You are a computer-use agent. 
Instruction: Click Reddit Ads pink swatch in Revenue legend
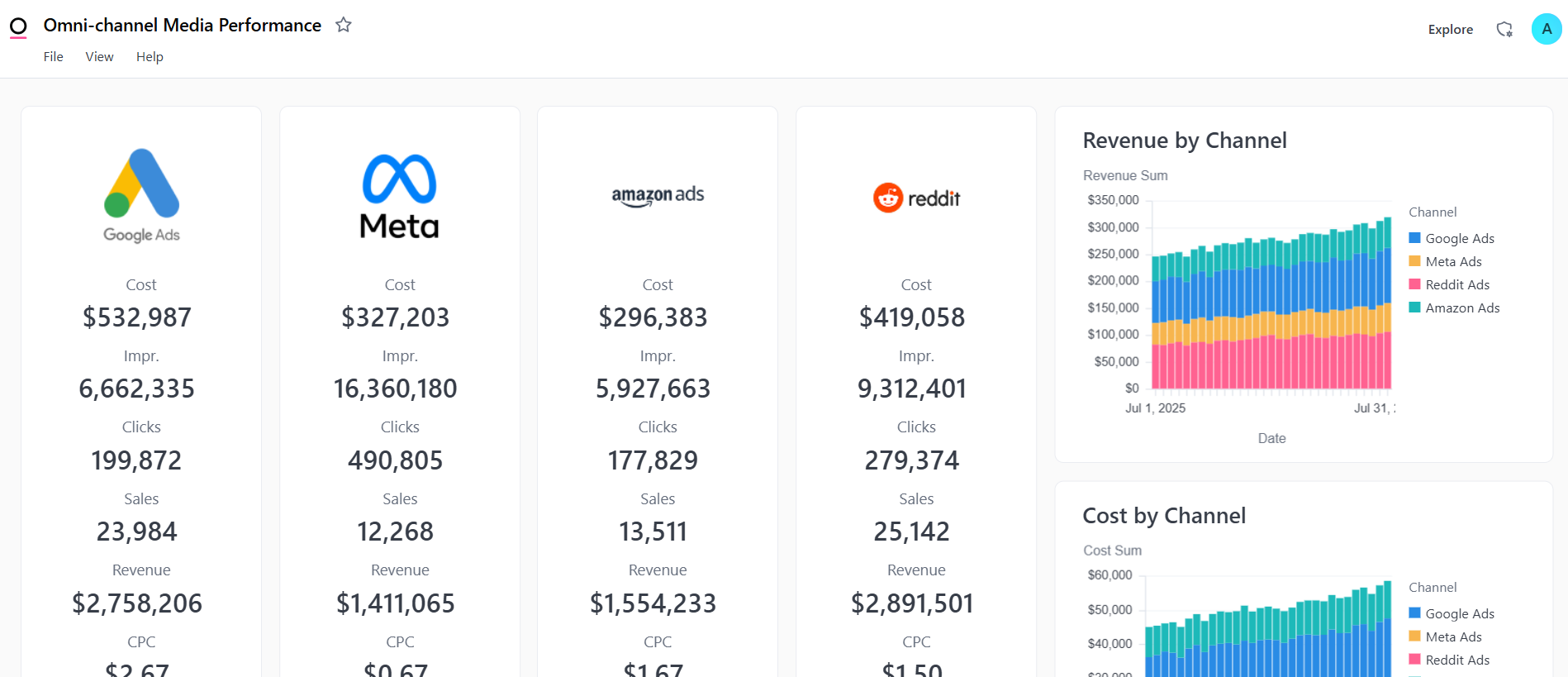tap(1414, 284)
